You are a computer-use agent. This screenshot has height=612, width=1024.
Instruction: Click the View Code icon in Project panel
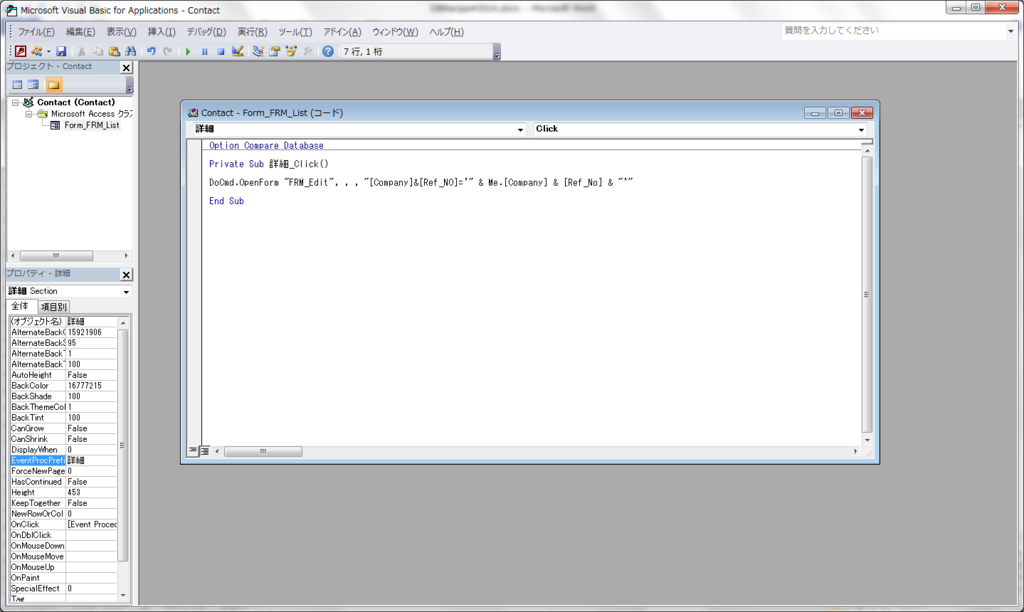coord(17,85)
